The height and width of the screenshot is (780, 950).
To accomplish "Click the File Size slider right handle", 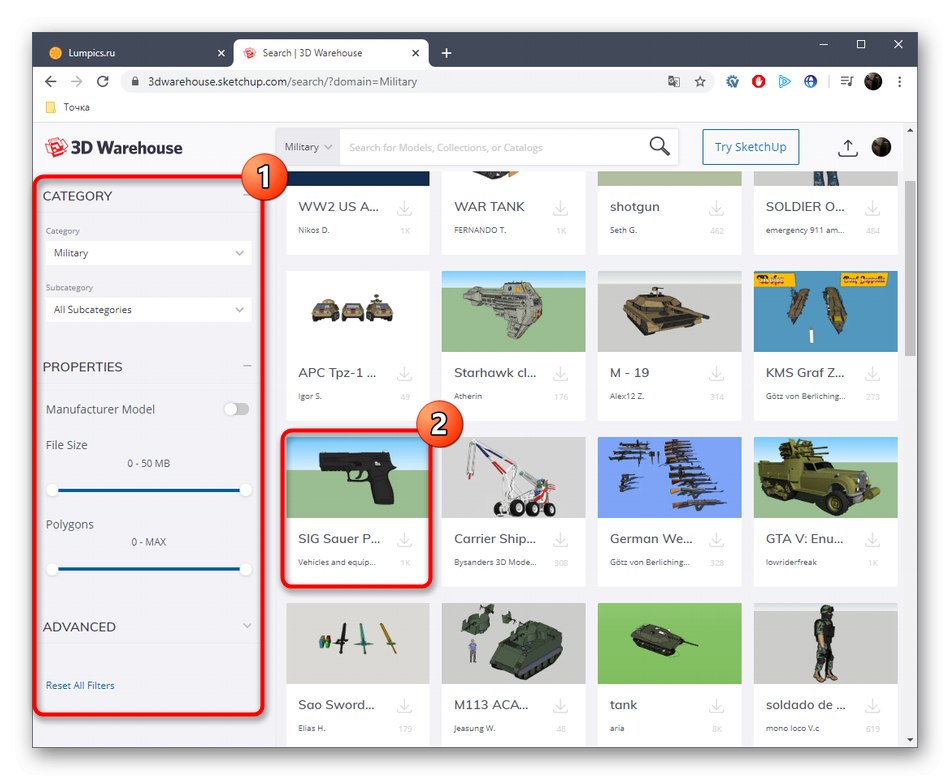I will (245, 490).
